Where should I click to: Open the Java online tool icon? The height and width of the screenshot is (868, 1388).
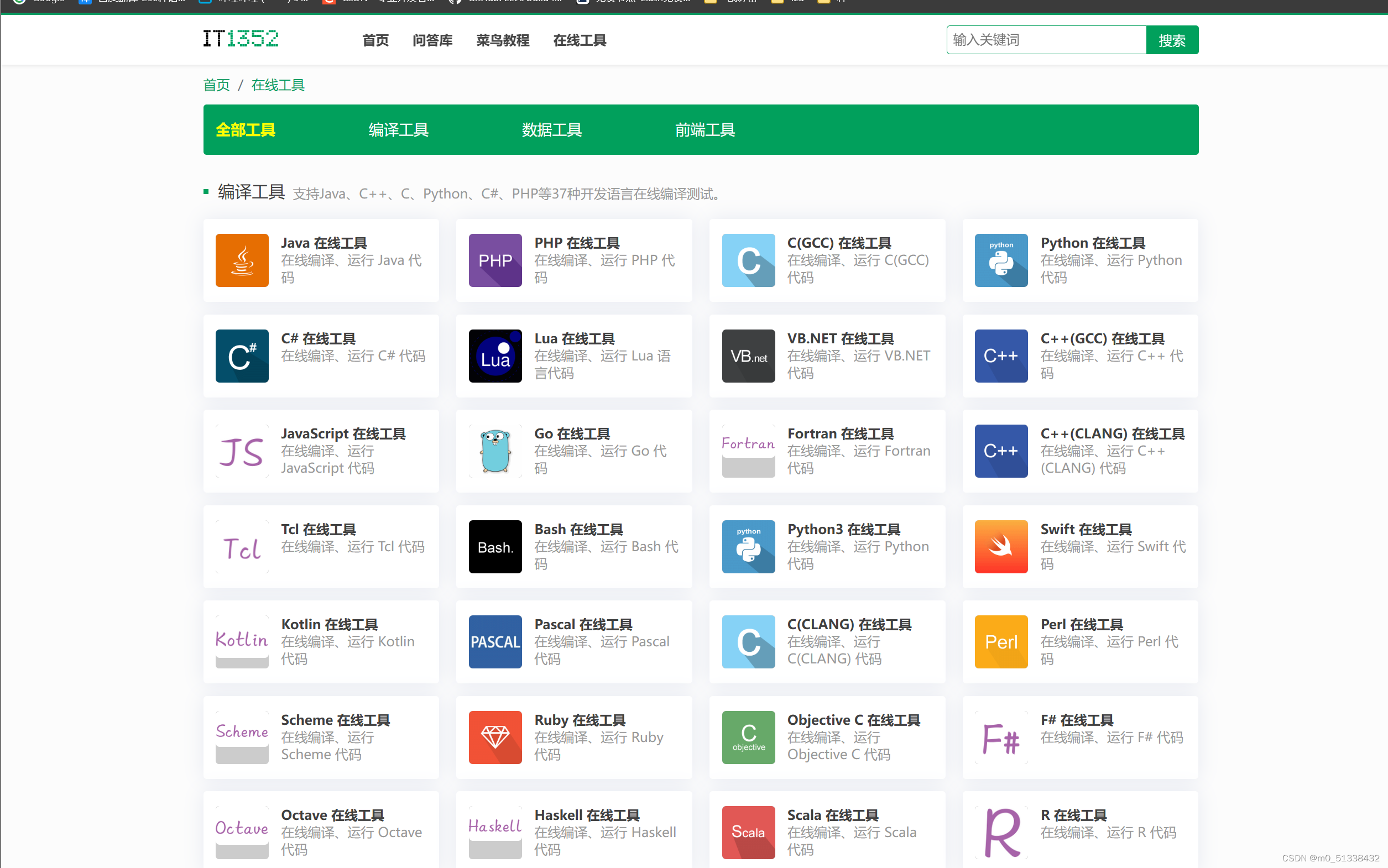(x=242, y=260)
